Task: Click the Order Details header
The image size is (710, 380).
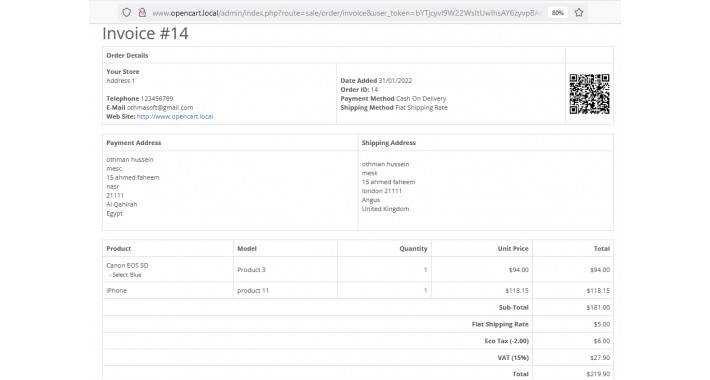Action: tap(127, 55)
